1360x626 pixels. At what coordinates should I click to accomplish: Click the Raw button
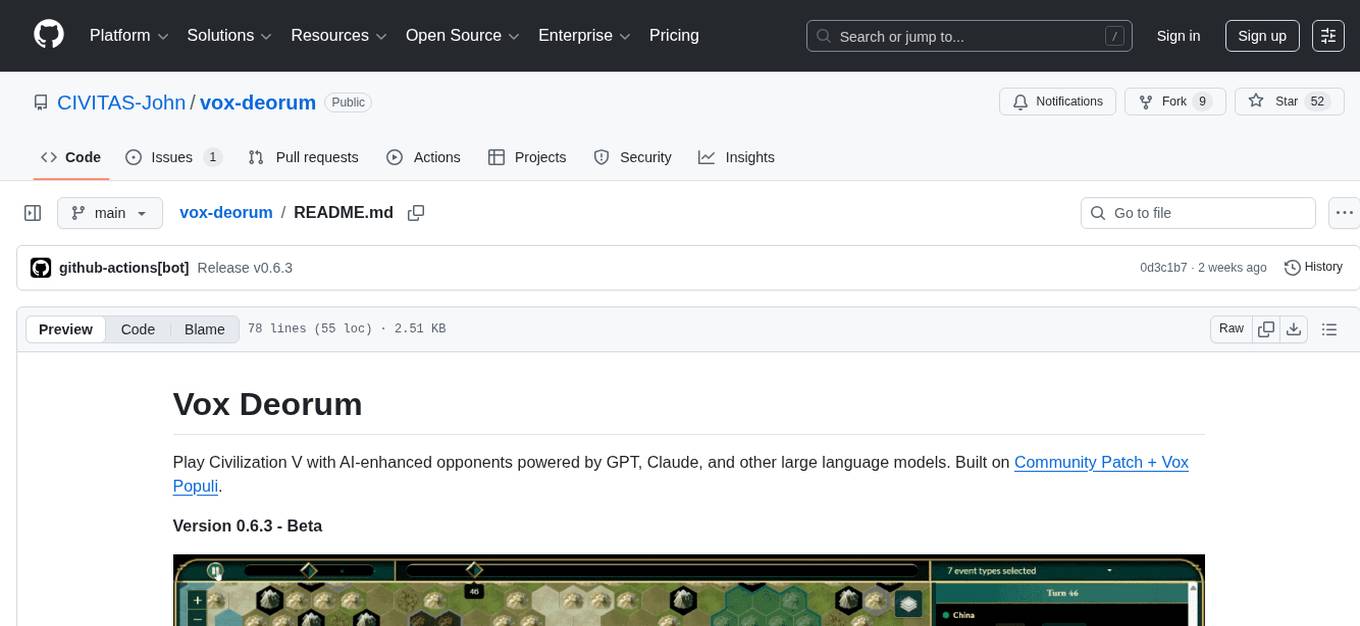coord(1230,328)
